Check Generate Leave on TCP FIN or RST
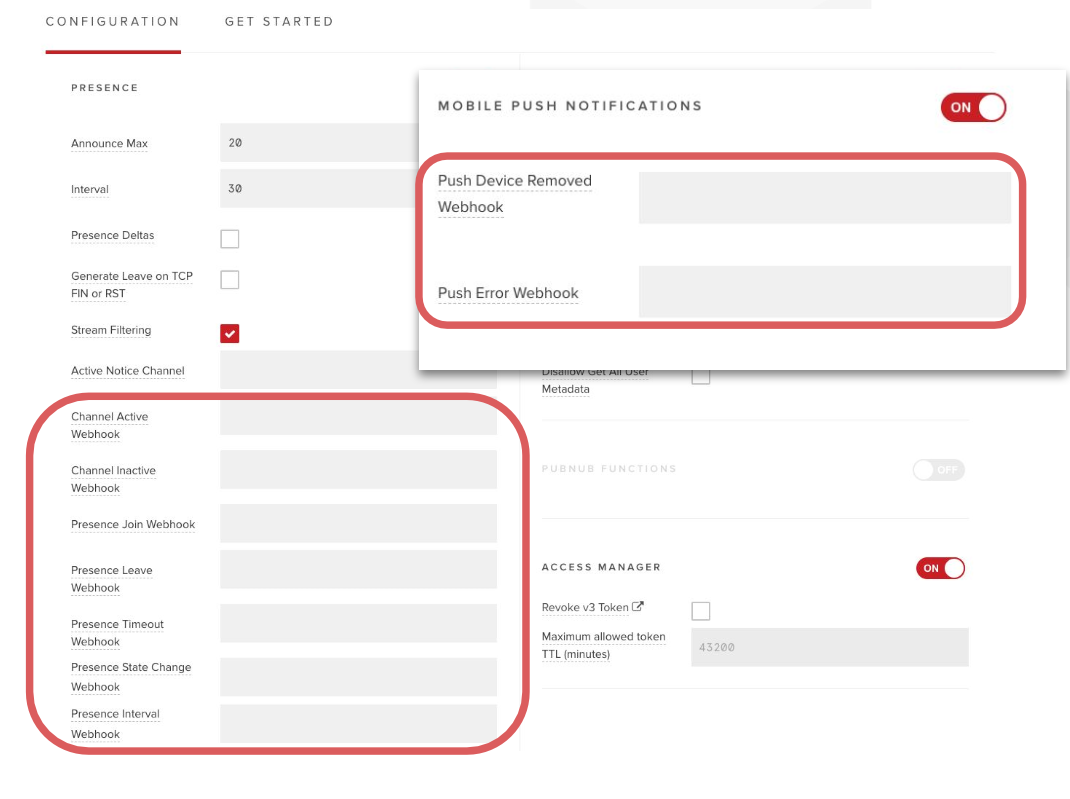 (229, 280)
